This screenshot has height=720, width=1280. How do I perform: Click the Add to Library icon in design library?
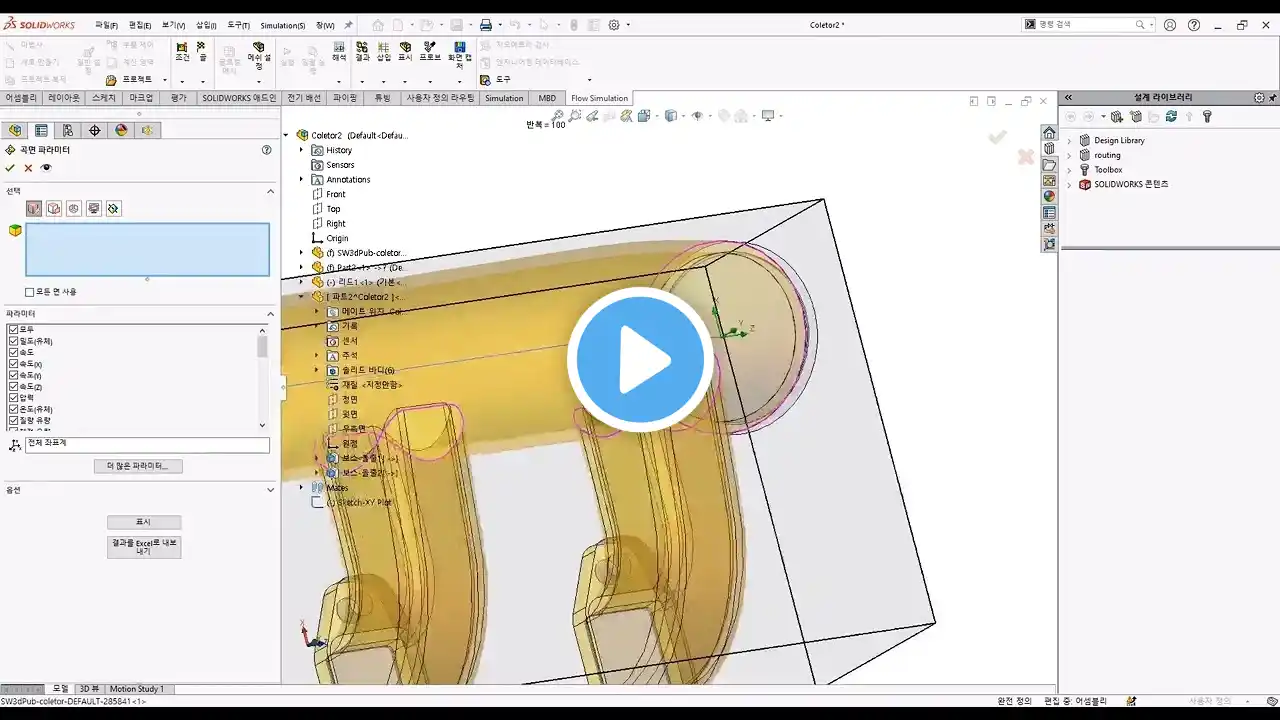click(x=1117, y=117)
